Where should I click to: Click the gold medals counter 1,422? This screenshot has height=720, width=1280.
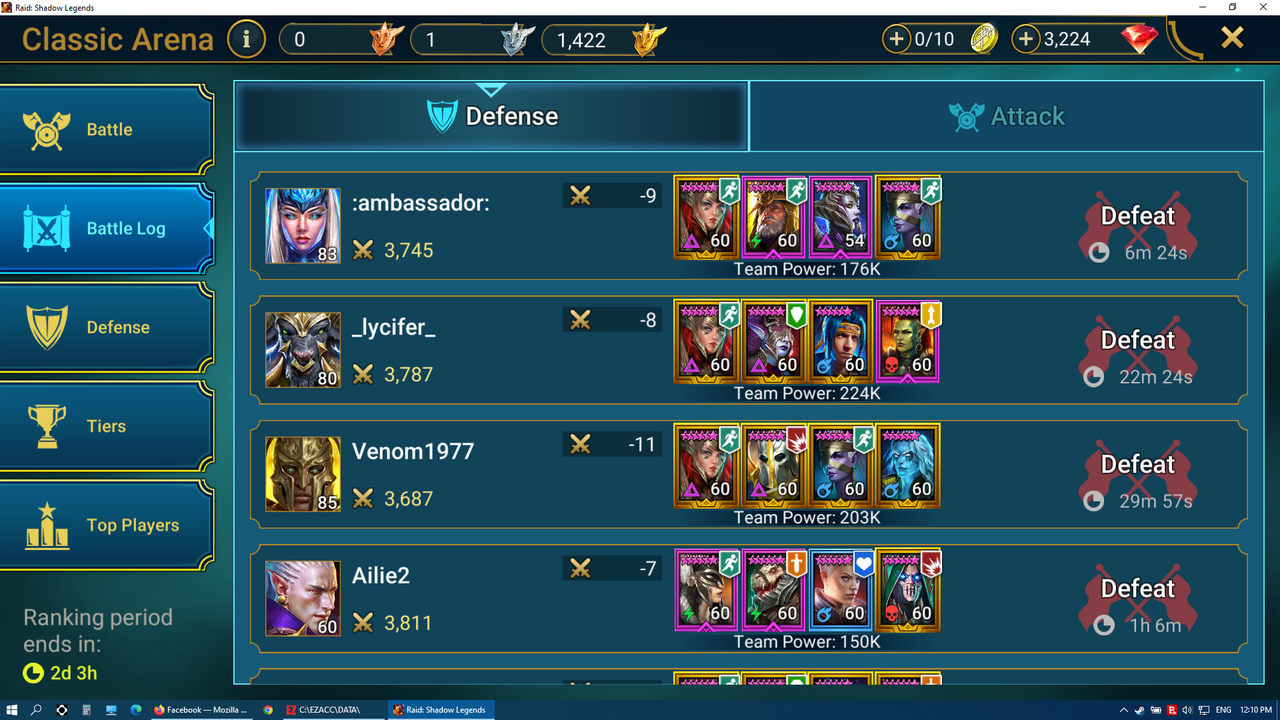click(605, 40)
